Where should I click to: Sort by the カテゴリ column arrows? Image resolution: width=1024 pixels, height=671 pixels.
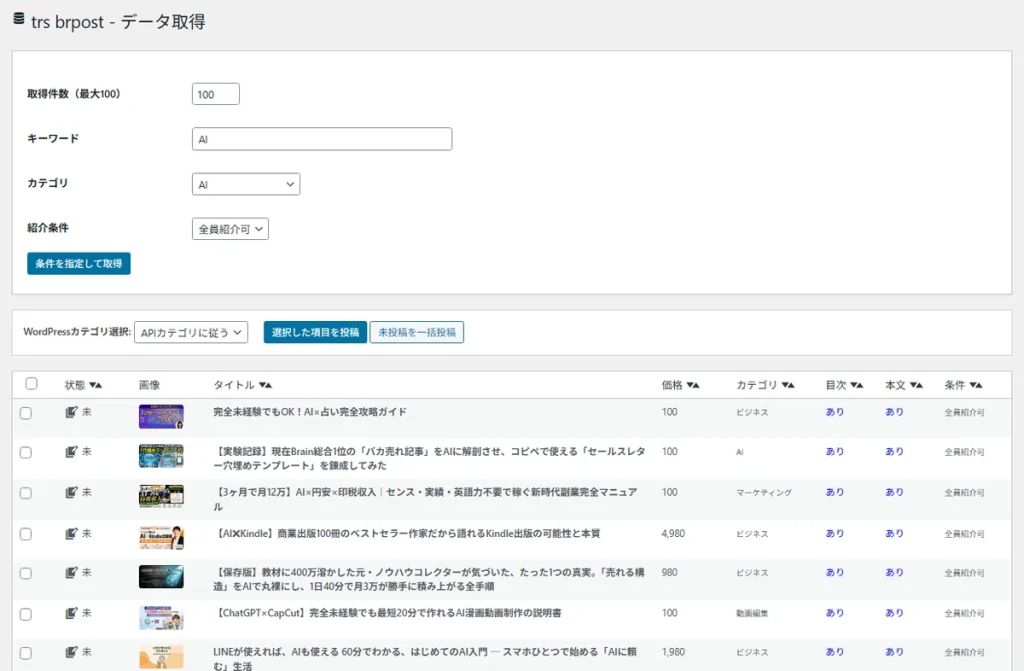[x=788, y=385]
